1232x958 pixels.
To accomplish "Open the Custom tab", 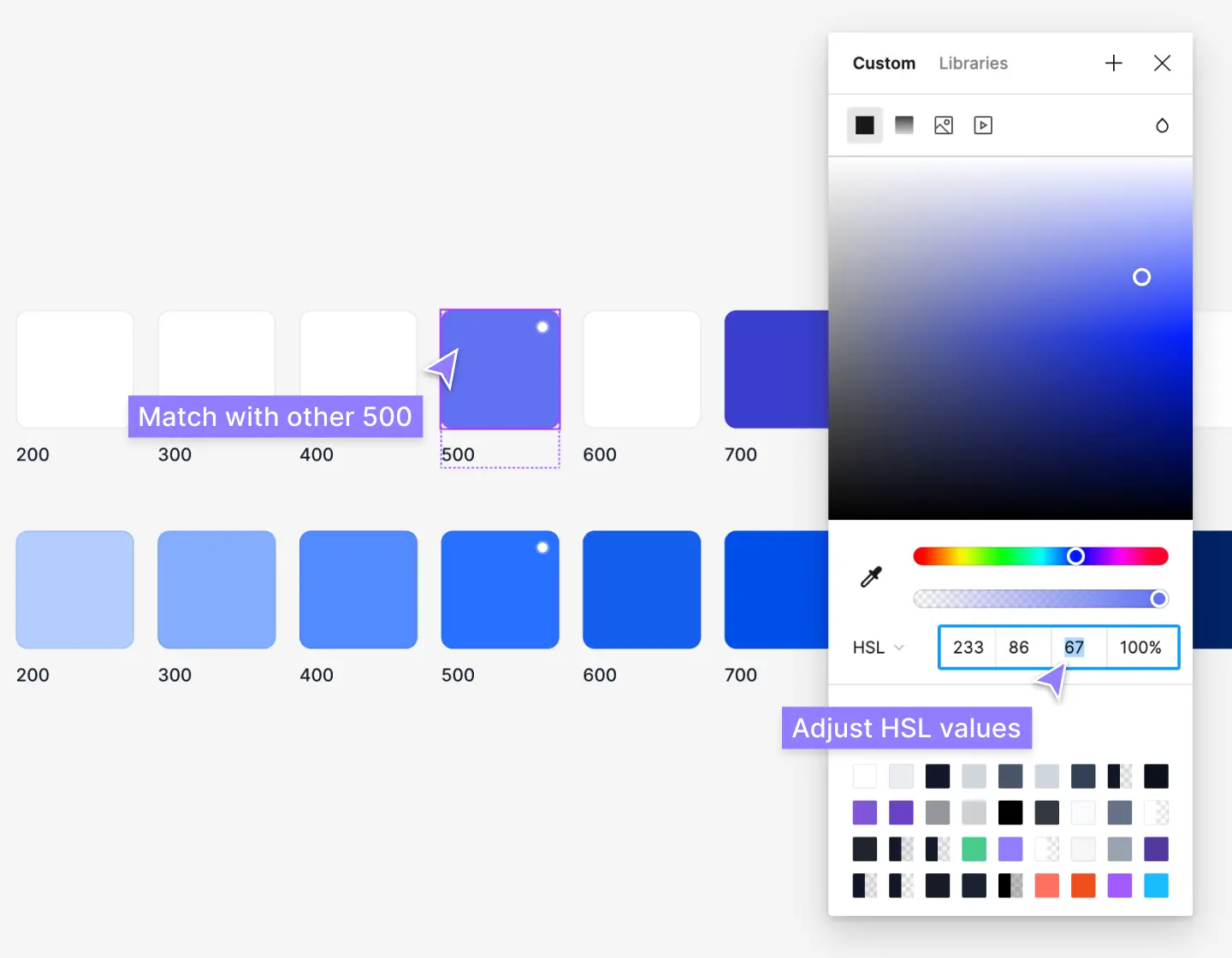I will 884,63.
